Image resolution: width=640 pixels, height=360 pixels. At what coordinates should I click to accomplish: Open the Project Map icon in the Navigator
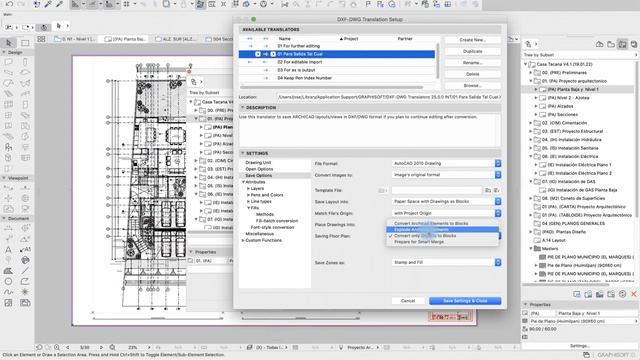[600, 44]
